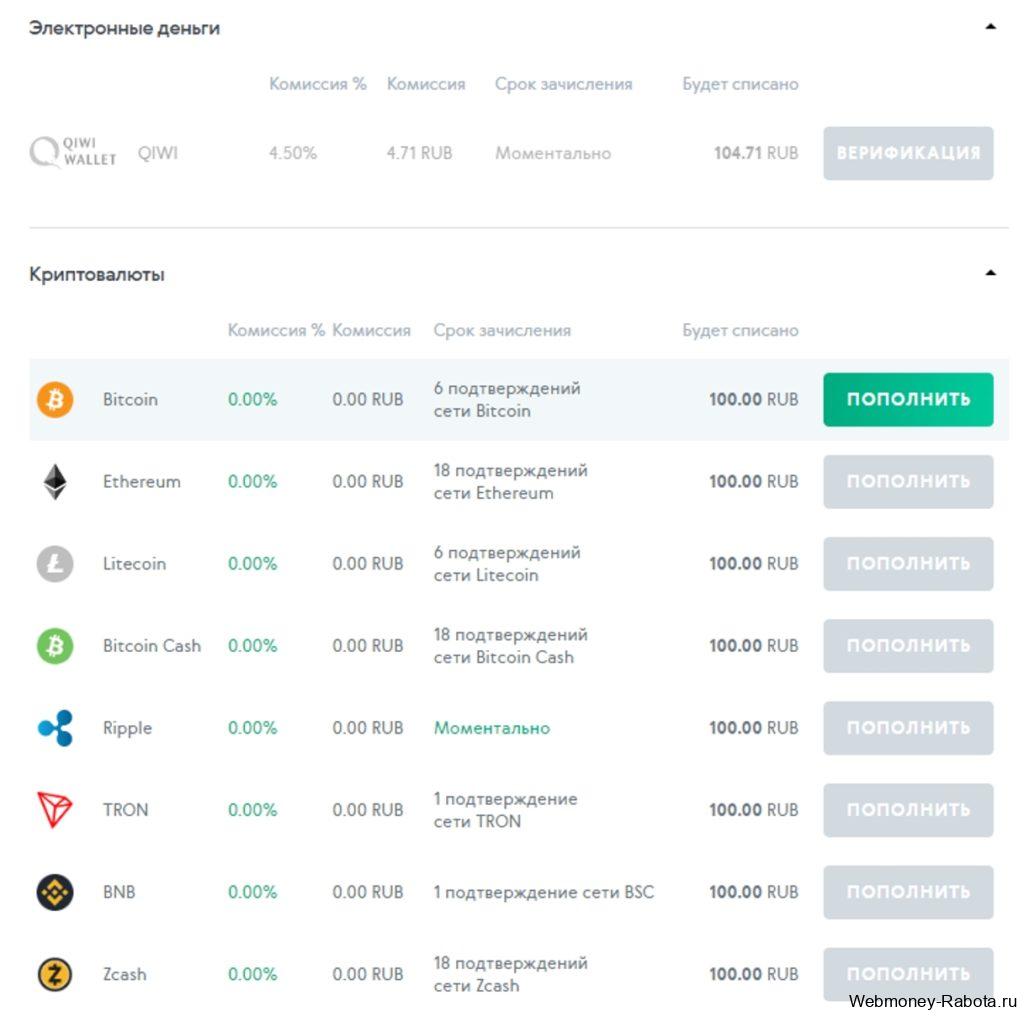Image resolution: width=1024 pixels, height=1017 pixels.
Task: Click '6 подтверждений сети Litecoin' text
Action: (507, 564)
